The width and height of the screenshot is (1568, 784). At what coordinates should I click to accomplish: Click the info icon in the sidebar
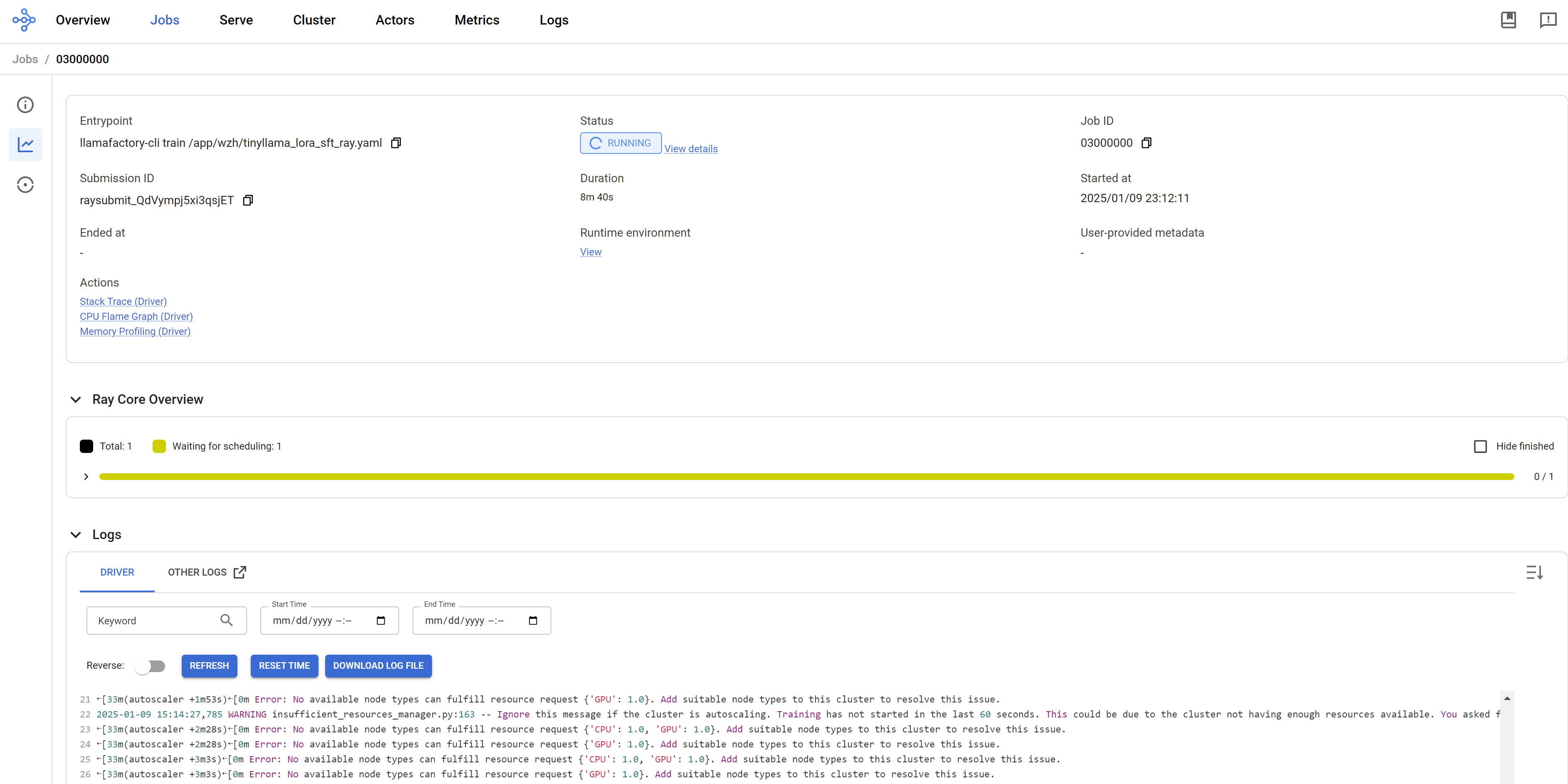pos(25,105)
